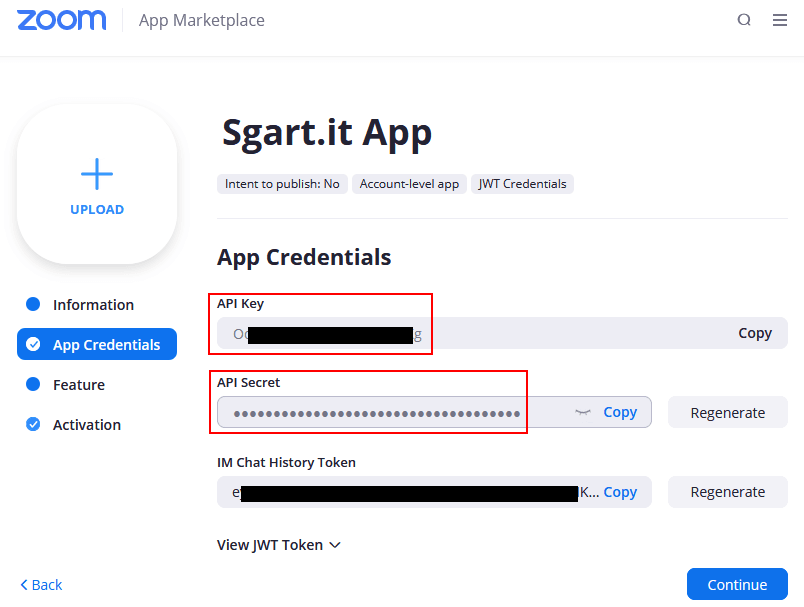Click the Continue button
The height and width of the screenshot is (607, 804).
click(737, 584)
